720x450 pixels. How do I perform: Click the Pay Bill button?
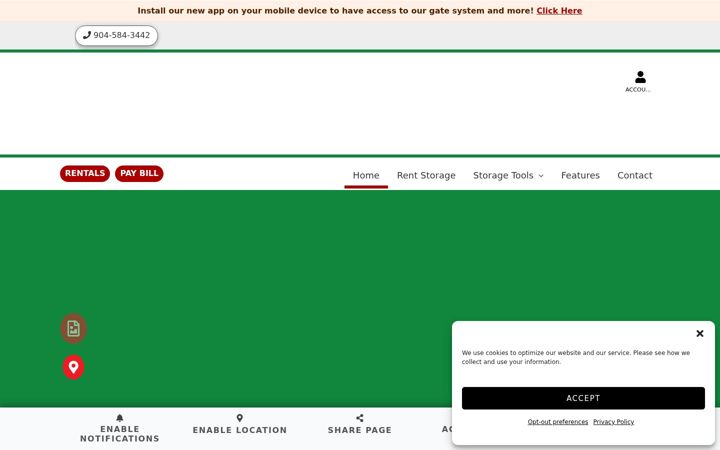point(139,174)
